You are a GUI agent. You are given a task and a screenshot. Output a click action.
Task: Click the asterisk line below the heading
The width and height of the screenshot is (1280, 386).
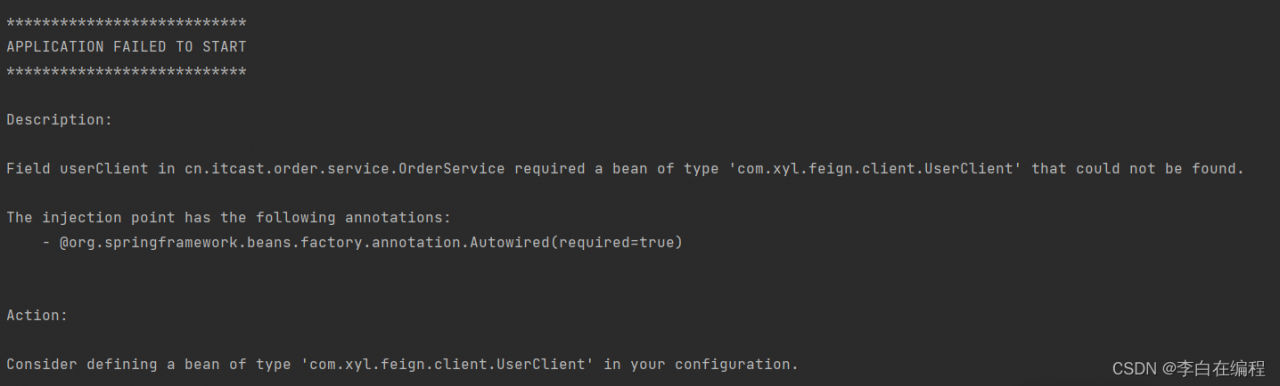point(126,72)
